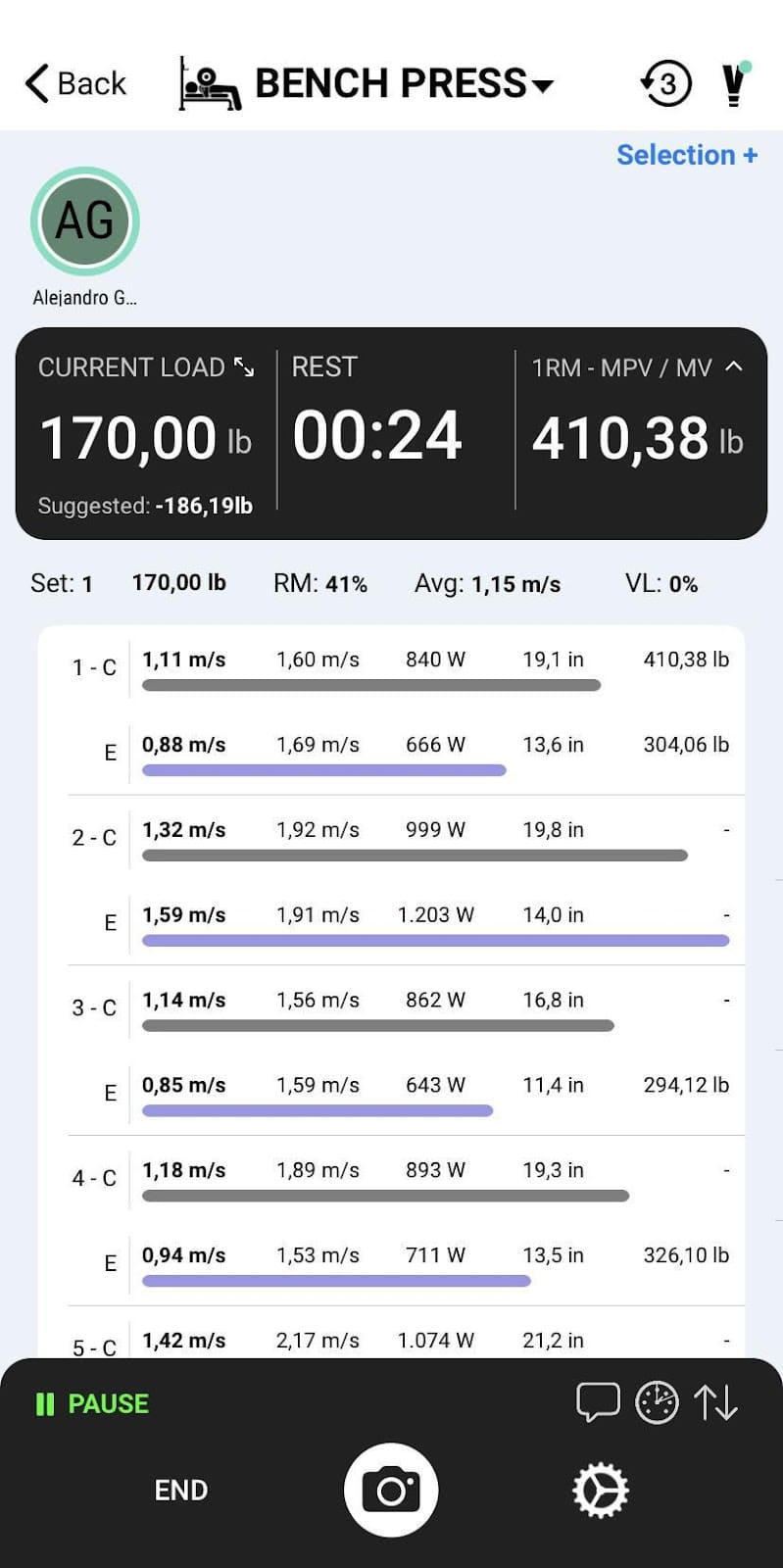Select rep 1 concentric velocity bar

pyautogui.click(x=371, y=685)
